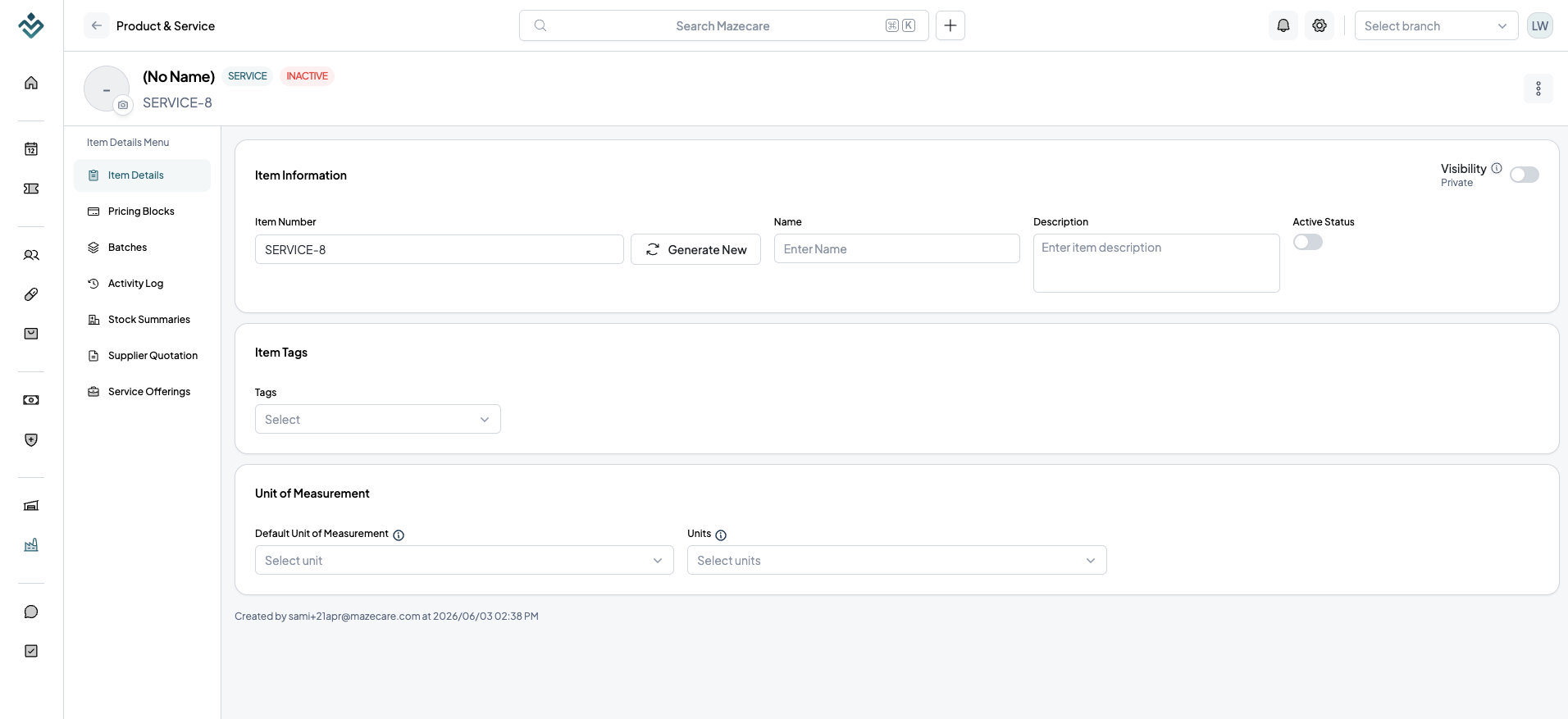The image size is (1568, 719).
Task: Select Item Details menu item
Action: click(x=142, y=175)
